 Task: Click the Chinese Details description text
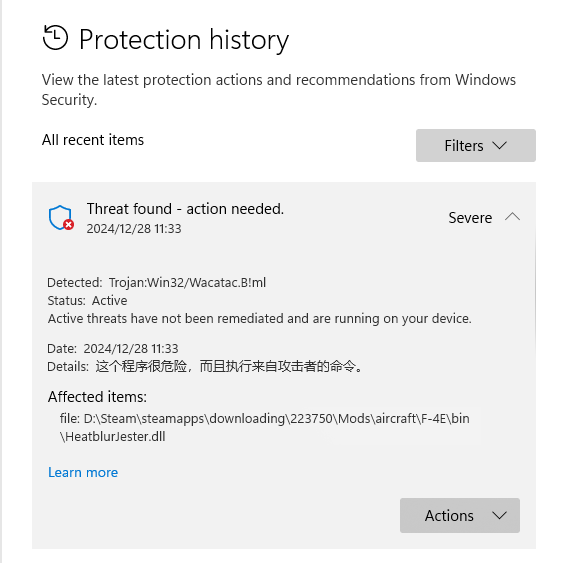(230, 366)
